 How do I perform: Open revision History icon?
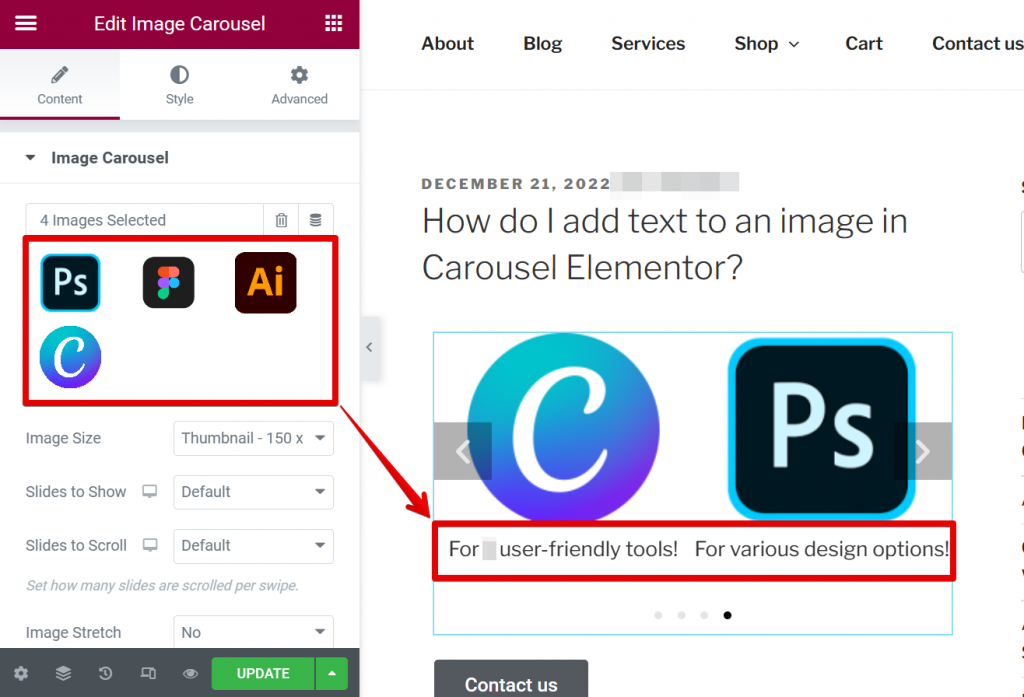click(105, 674)
